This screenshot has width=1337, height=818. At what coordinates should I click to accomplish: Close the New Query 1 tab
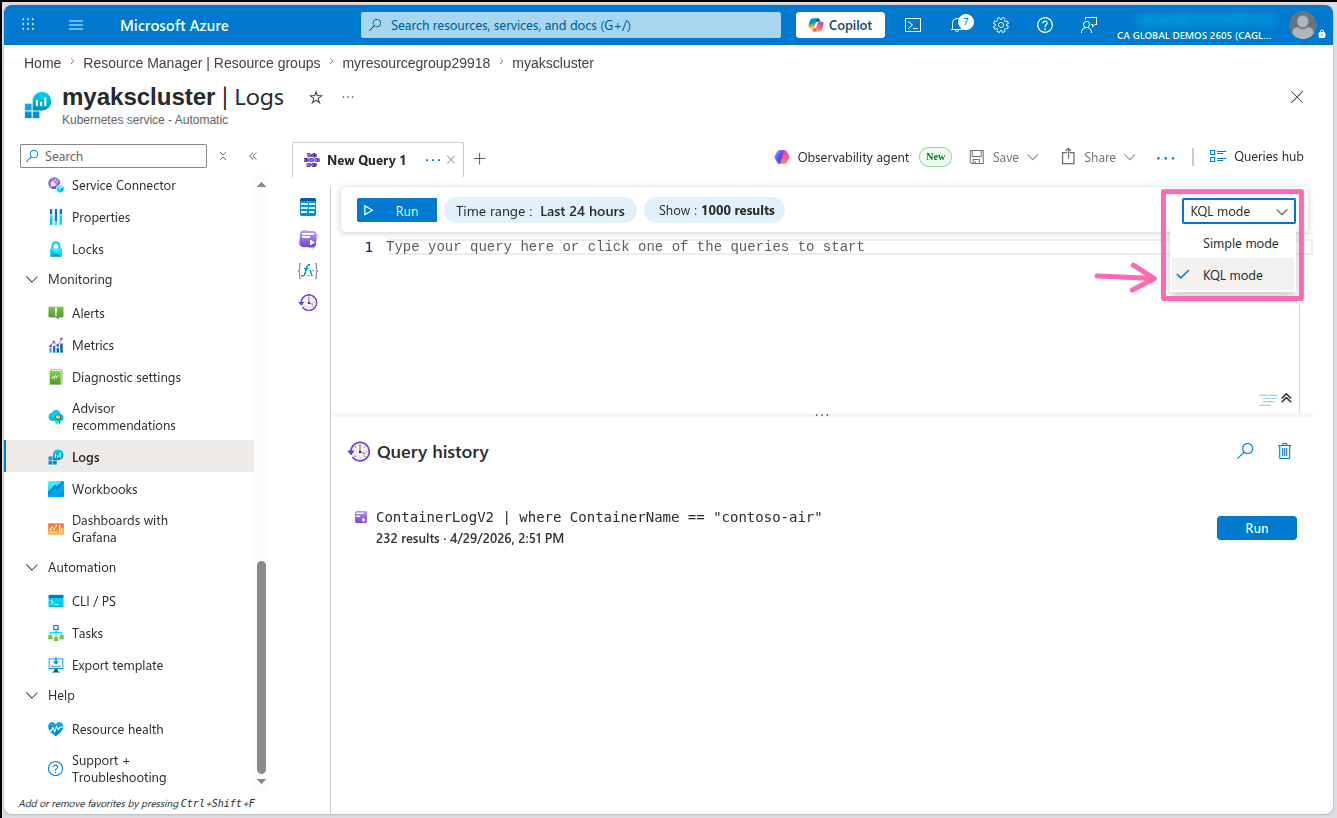(x=451, y=160)
